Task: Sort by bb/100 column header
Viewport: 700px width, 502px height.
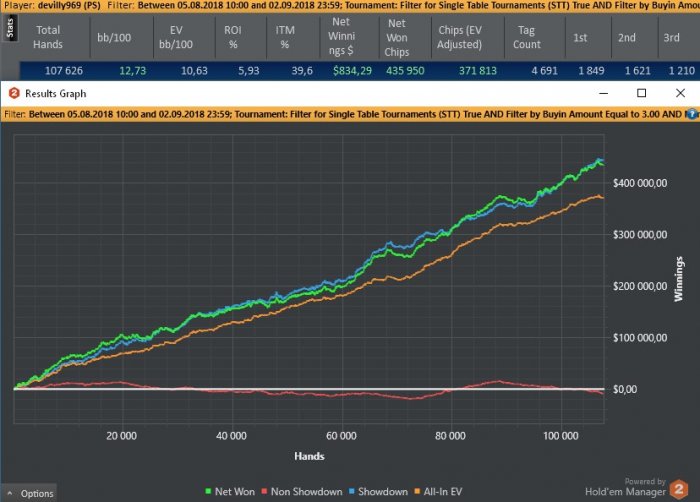Action: 114,37
